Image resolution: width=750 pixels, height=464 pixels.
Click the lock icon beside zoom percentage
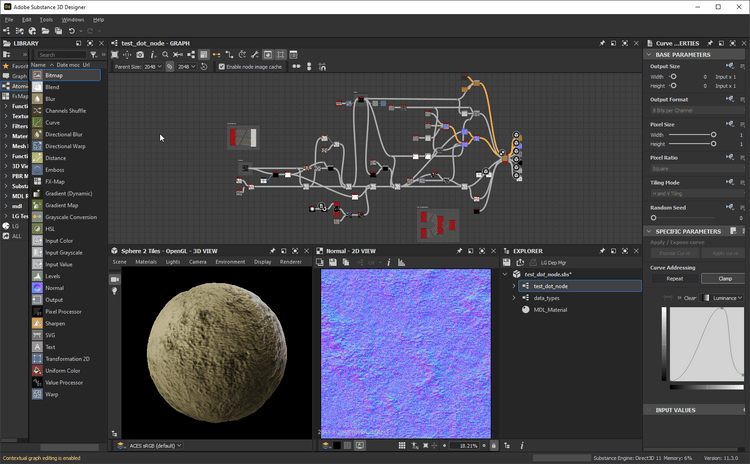493,445
